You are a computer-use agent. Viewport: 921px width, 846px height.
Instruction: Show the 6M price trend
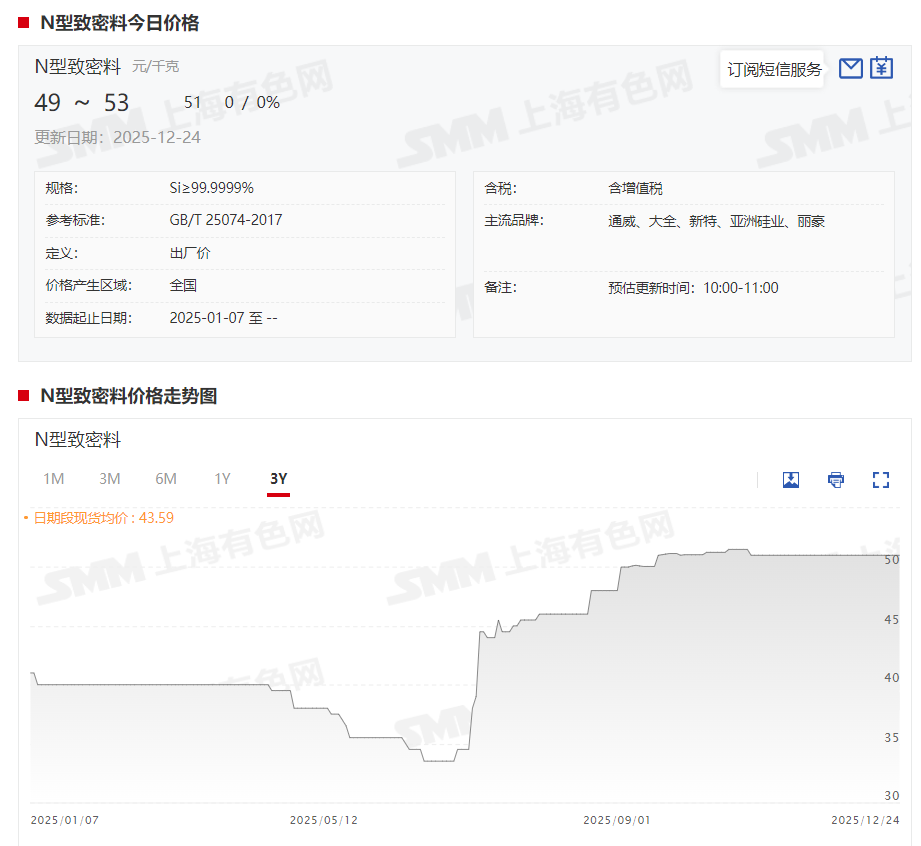[166, 479]
